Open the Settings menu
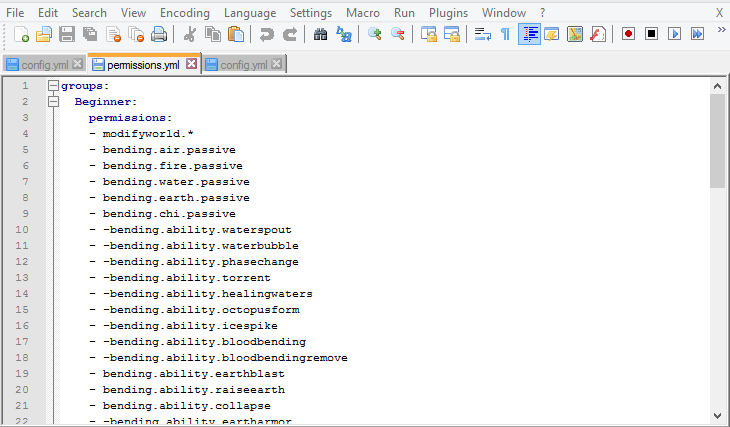 pyautogui.click(x=311, y=13)
